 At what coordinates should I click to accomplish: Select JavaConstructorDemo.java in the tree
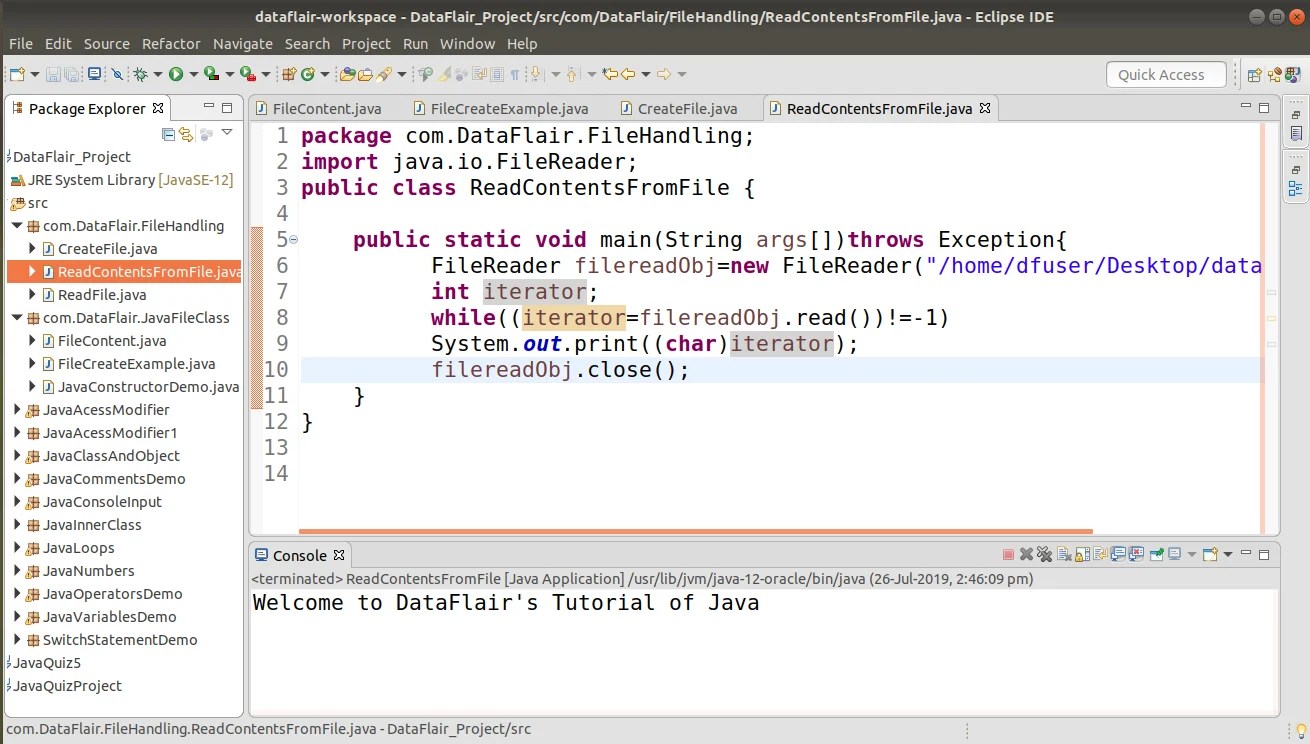148,387
